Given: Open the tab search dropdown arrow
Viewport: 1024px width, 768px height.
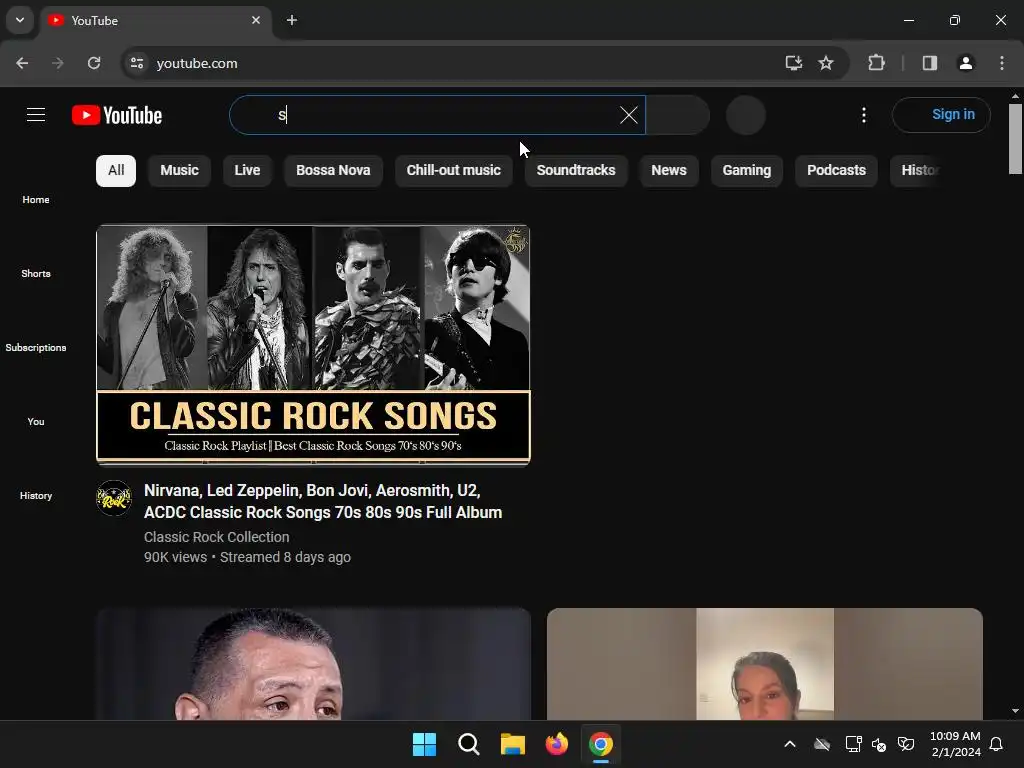Looking at the screenshot, I should (x=20, y=20).
